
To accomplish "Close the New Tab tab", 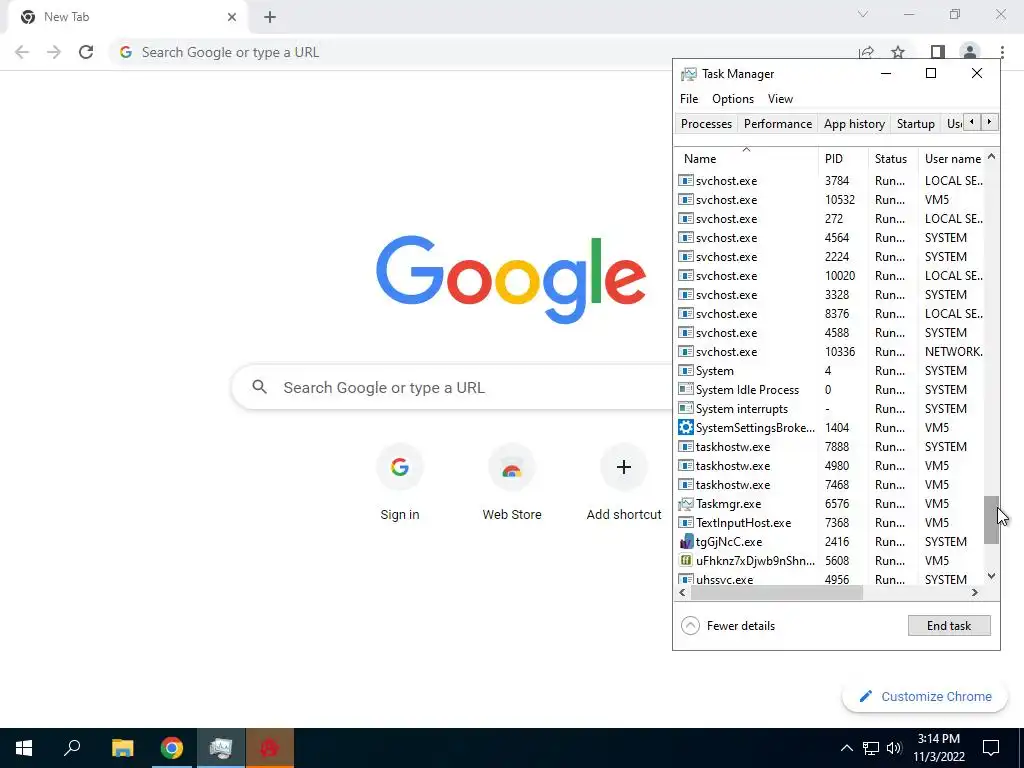I will (x=232, y=17).
